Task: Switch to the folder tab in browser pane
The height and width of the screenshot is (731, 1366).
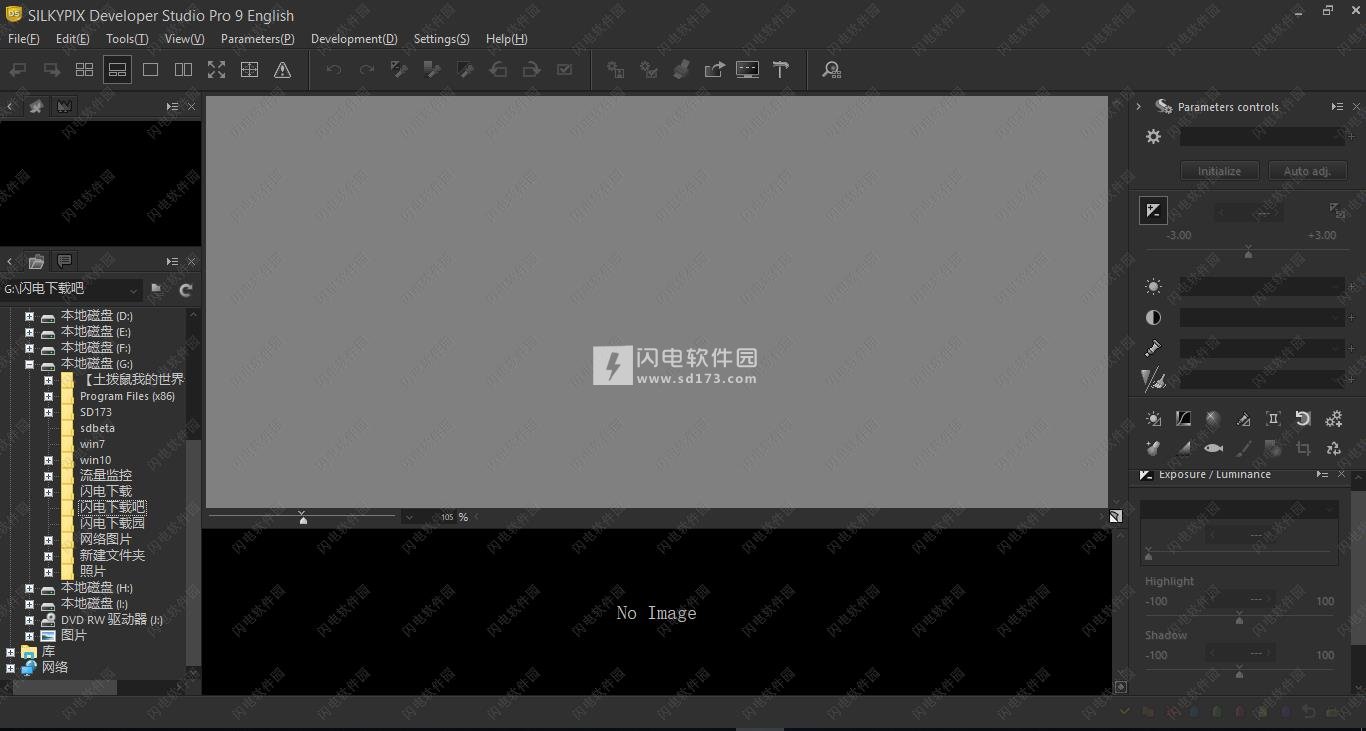Action: coord(37,262)
